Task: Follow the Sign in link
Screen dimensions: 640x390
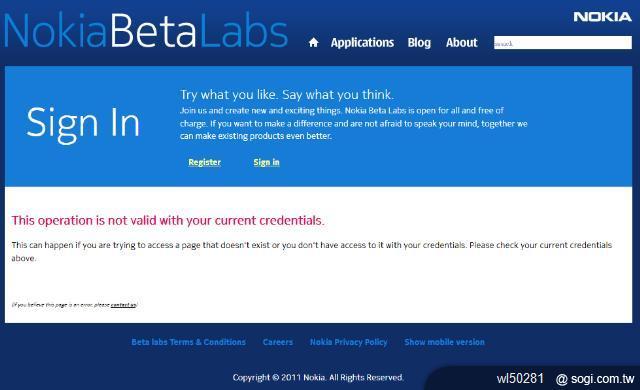Action: pos(267,162)
